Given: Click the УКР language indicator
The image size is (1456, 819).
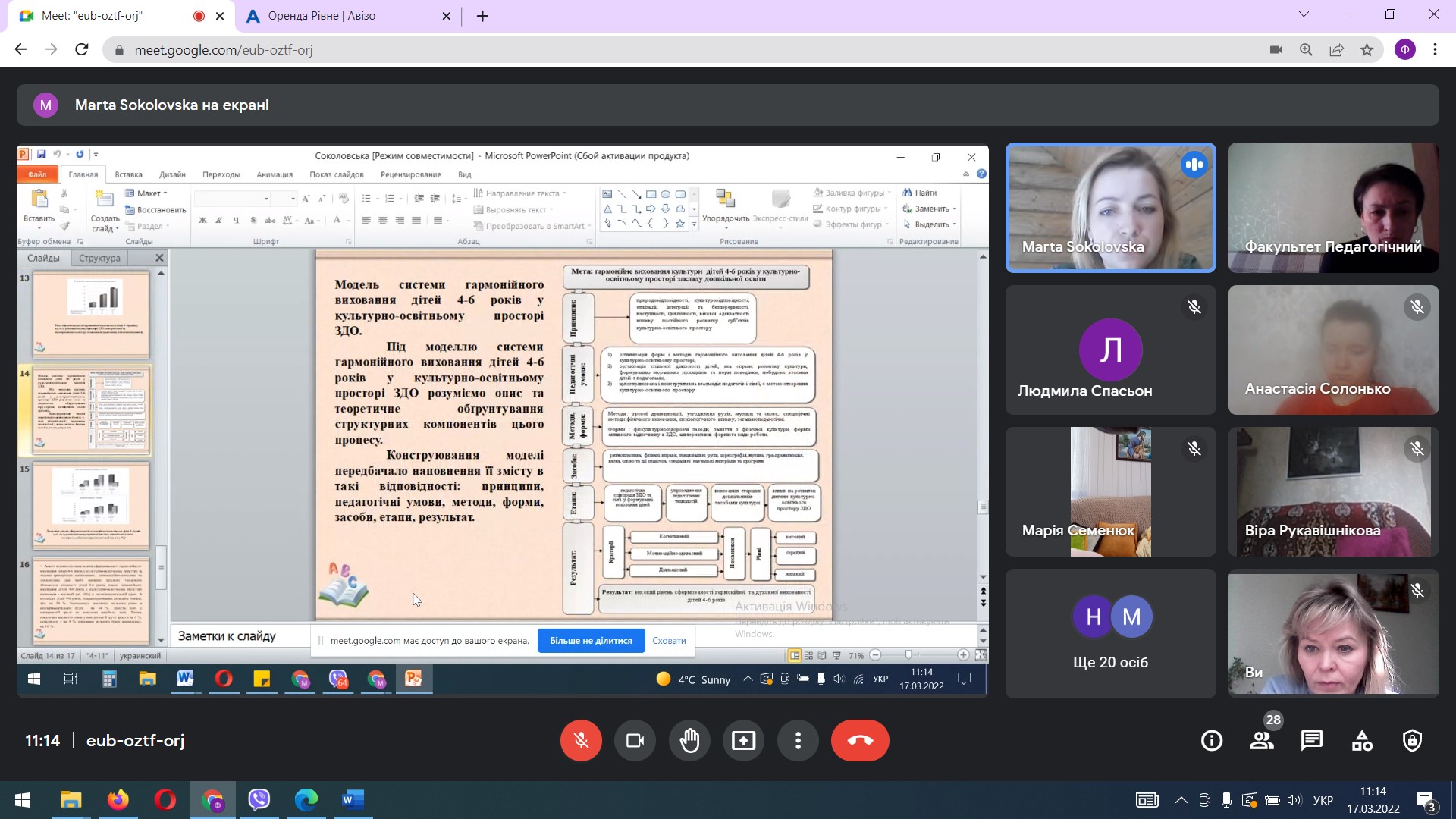Looking at the screenshot, I should (1323, 800).
